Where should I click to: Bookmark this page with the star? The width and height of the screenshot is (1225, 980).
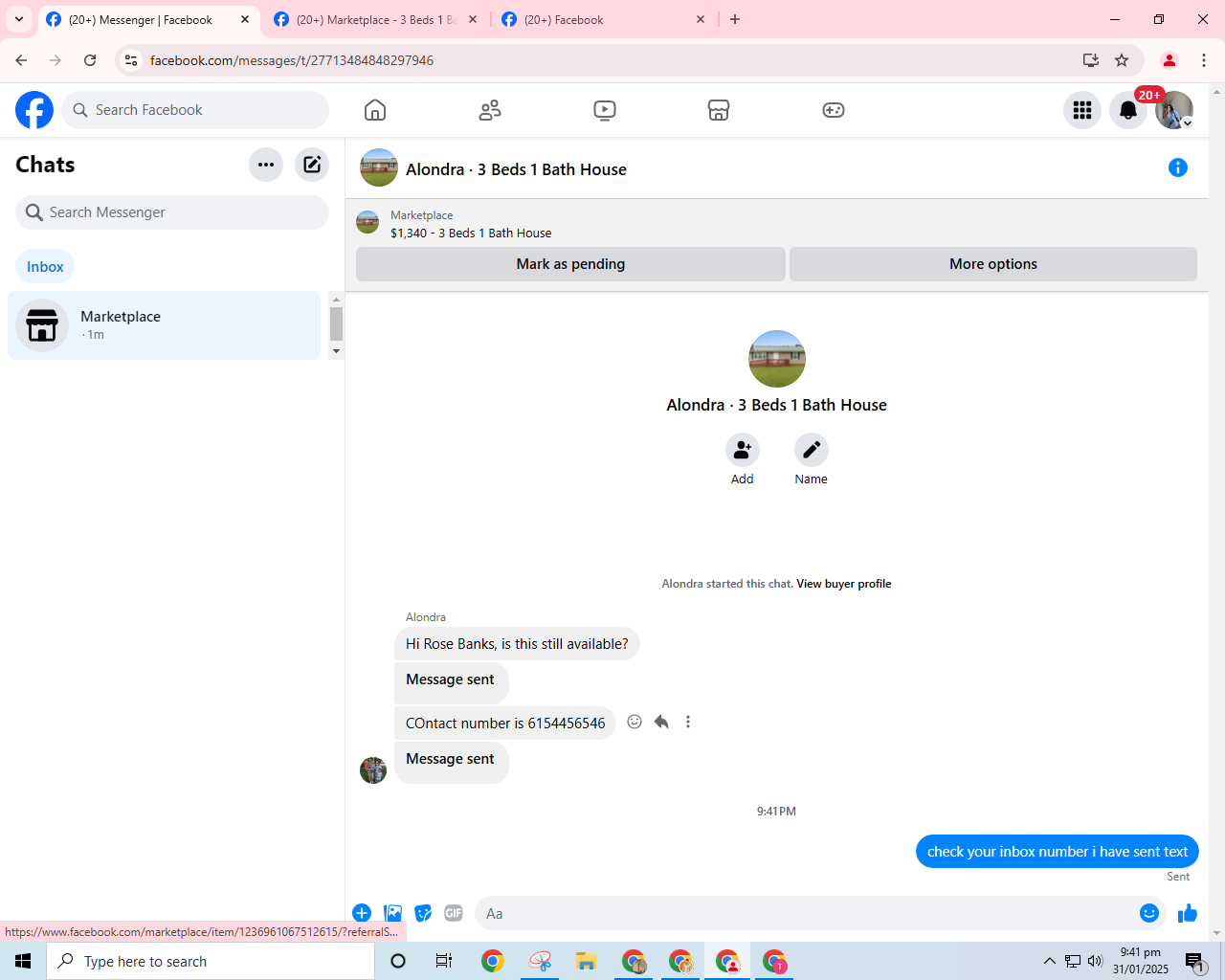pos(1122,60)
